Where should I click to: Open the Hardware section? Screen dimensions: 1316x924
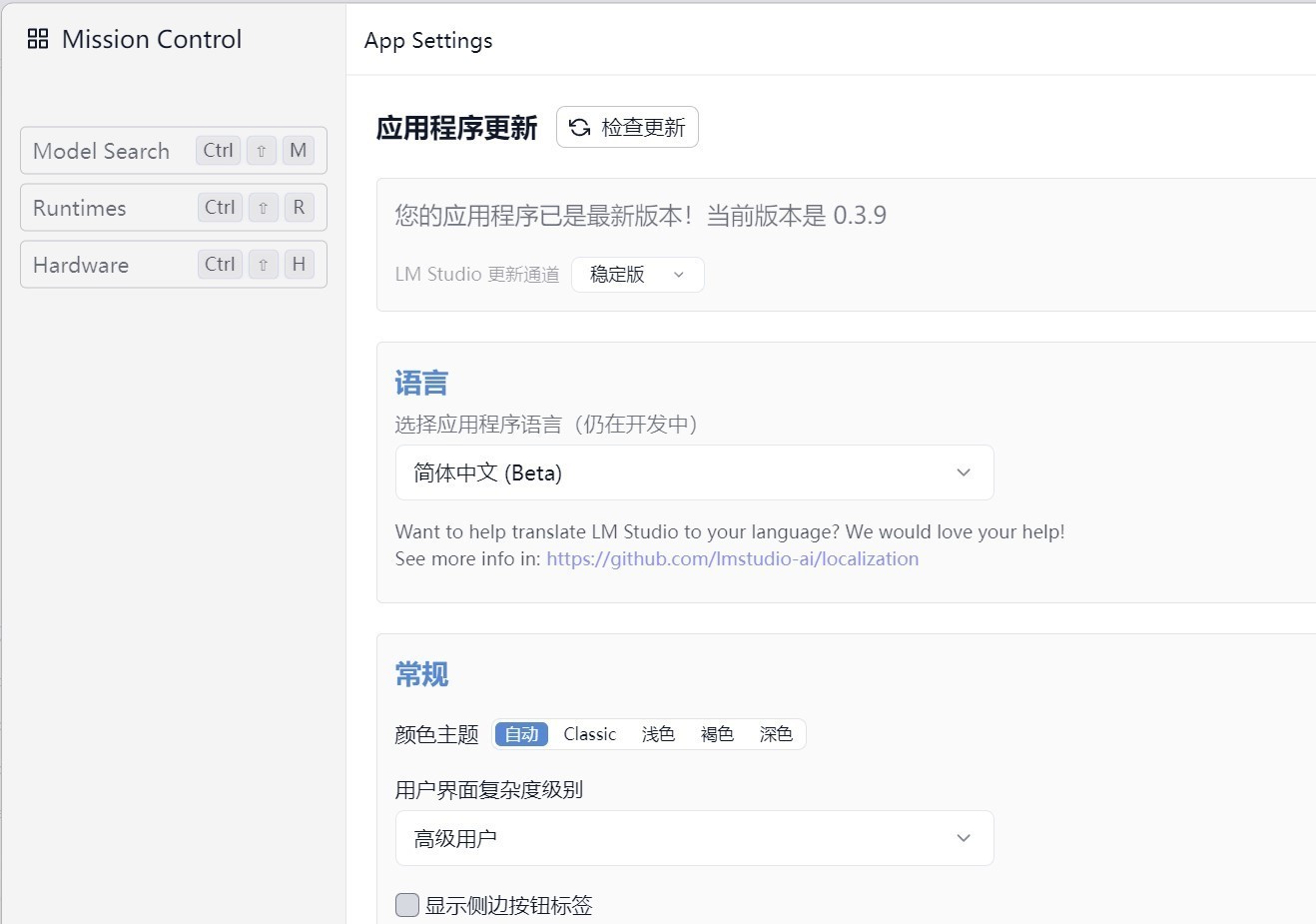tap(81, 265)
